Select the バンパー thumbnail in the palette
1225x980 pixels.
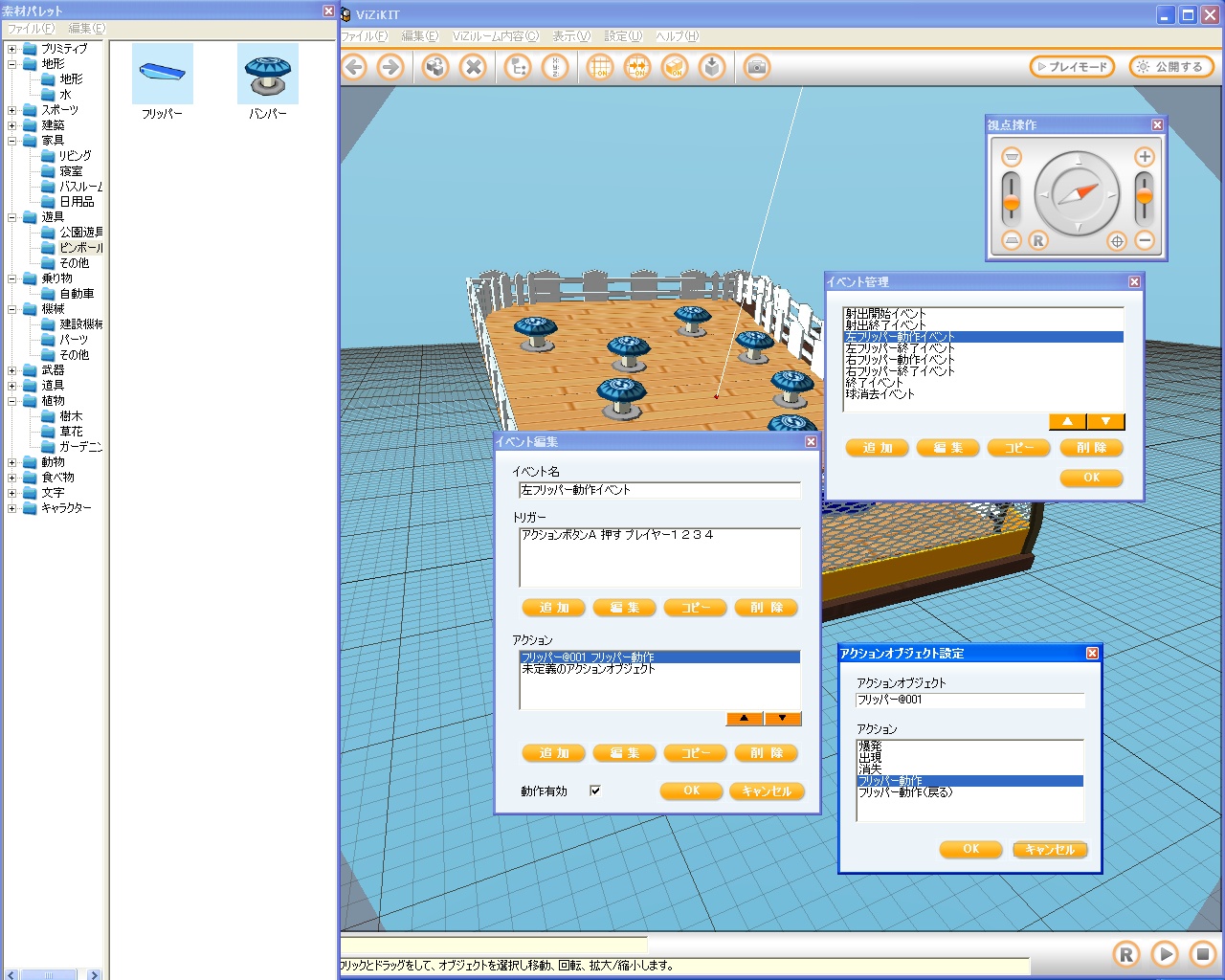click(268, 75)
